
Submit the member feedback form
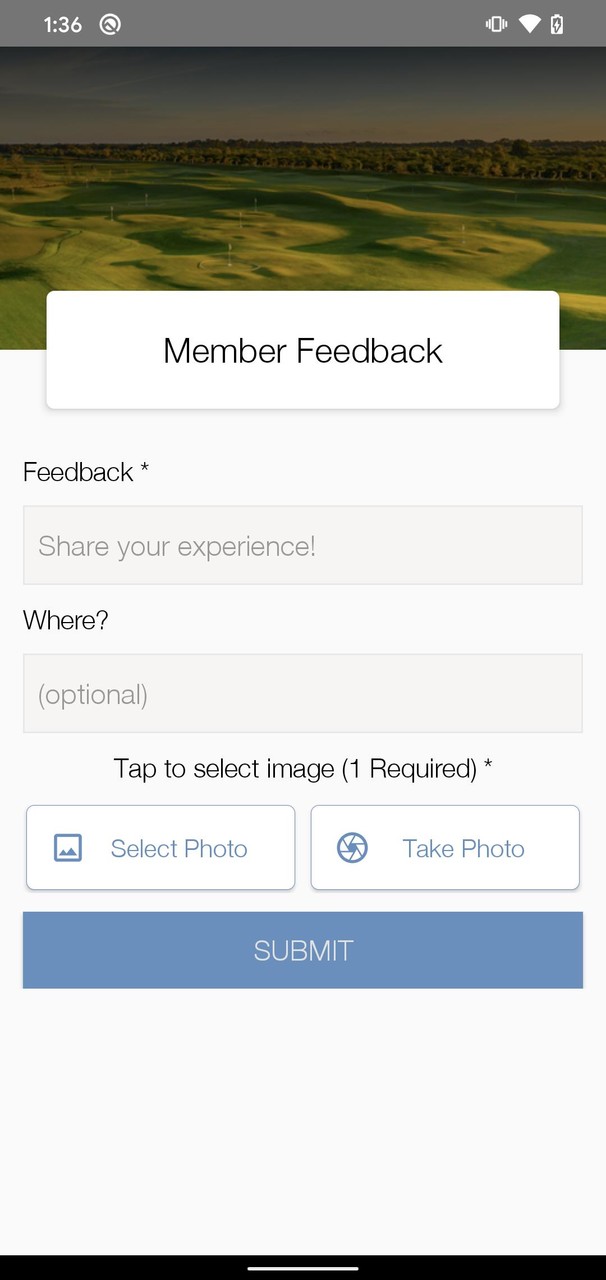(x=303, y=950)
